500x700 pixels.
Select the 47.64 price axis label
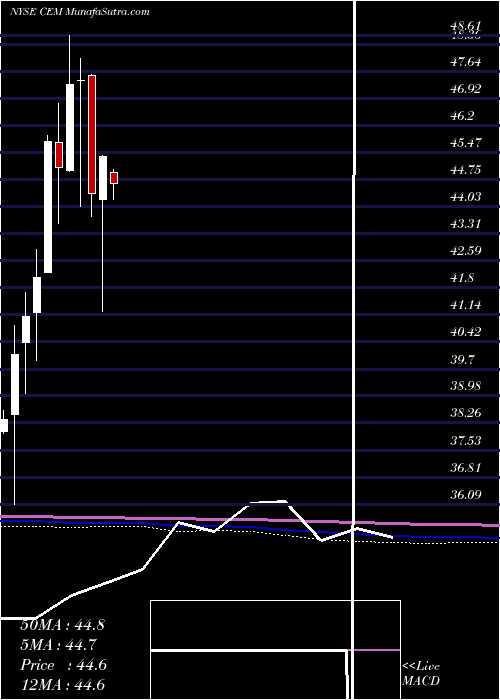[x=465, y=62]
